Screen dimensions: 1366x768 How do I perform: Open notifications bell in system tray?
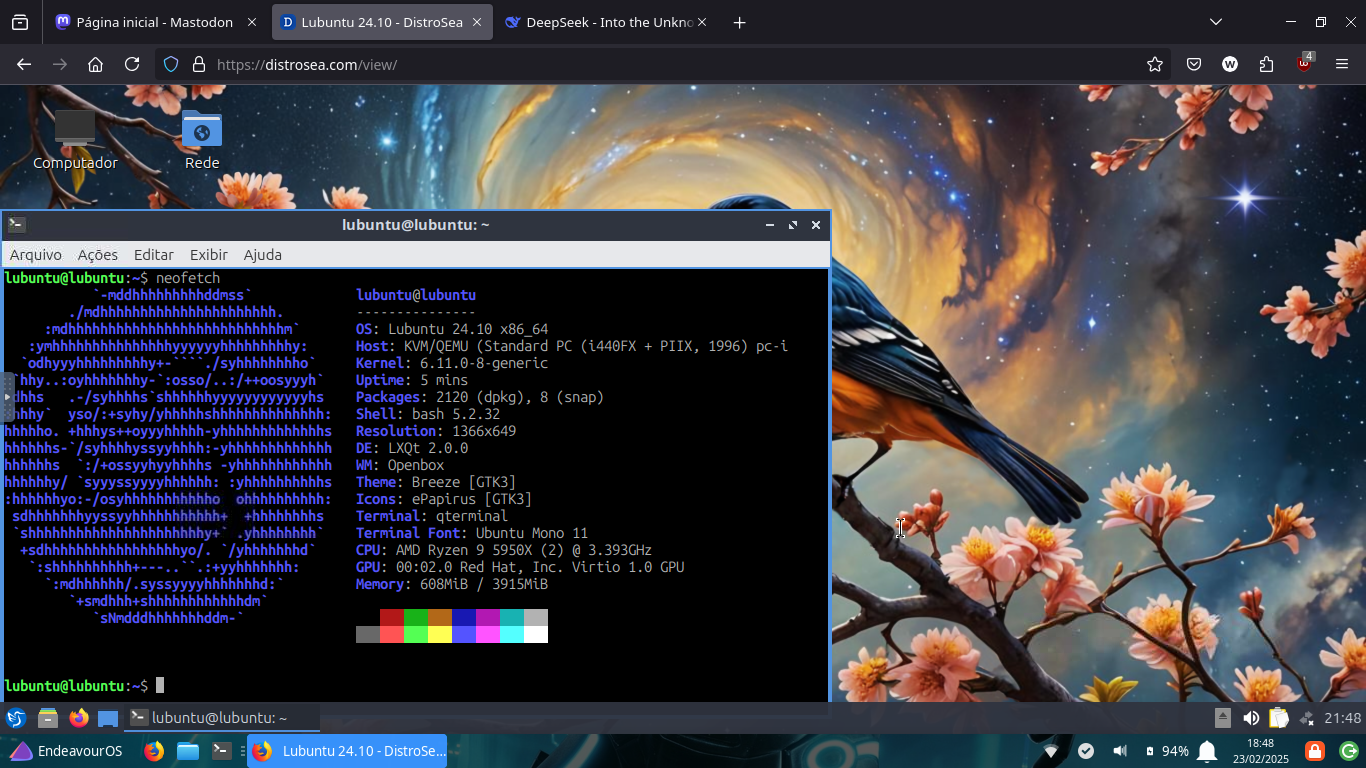coord(1207,751)
